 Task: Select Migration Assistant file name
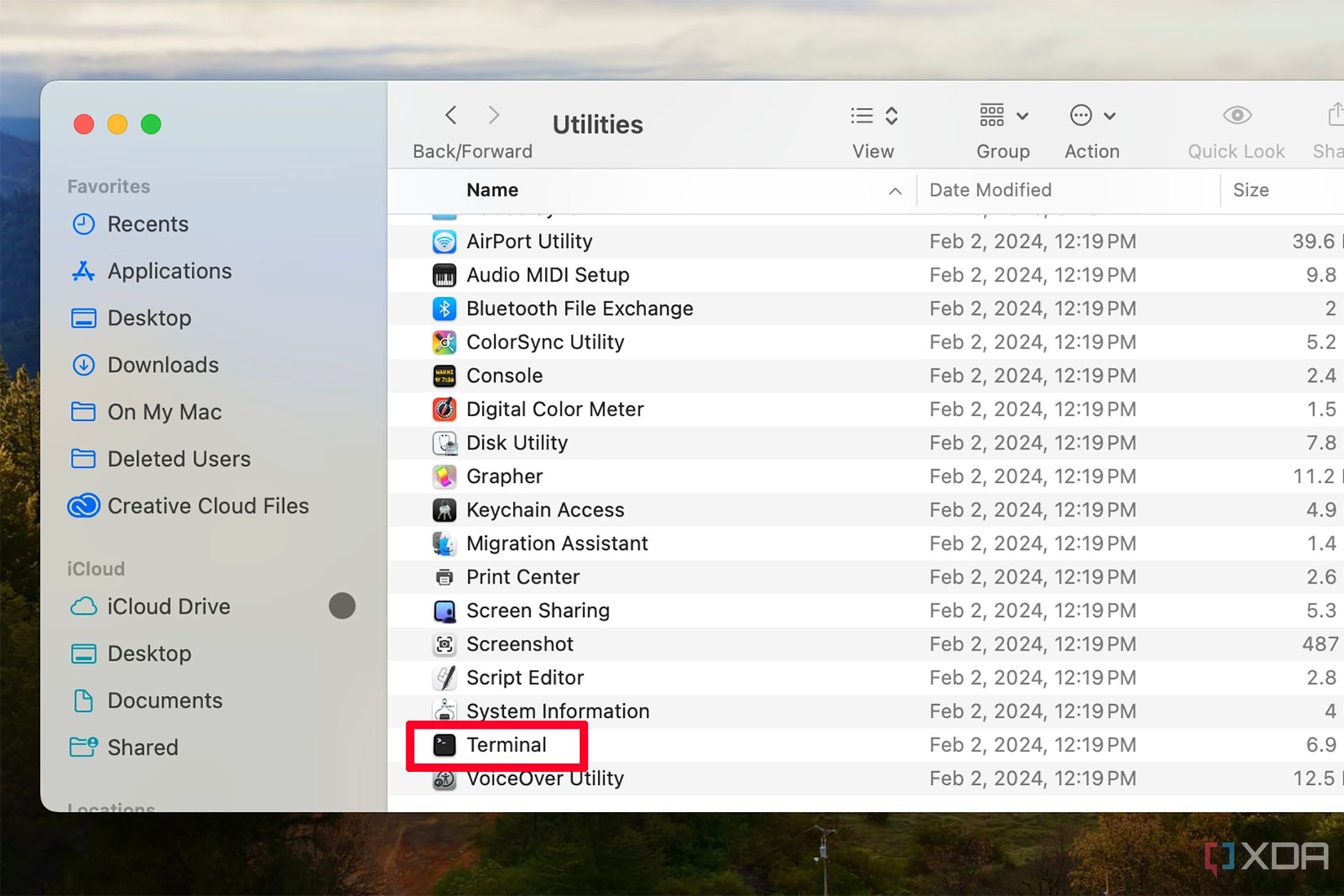[x=557, y=543]
